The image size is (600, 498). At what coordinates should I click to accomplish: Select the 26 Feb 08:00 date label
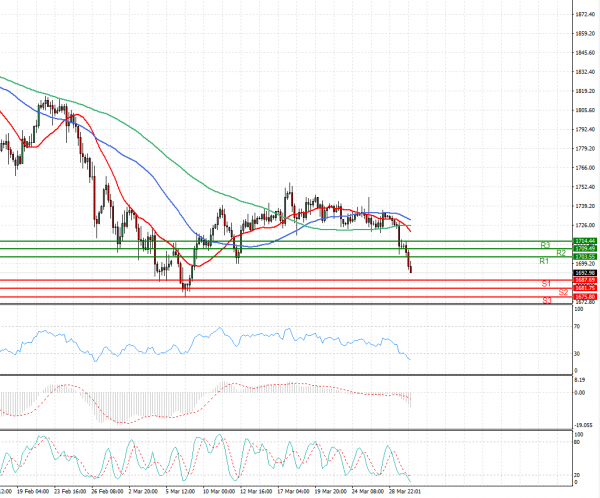[108, 491]
